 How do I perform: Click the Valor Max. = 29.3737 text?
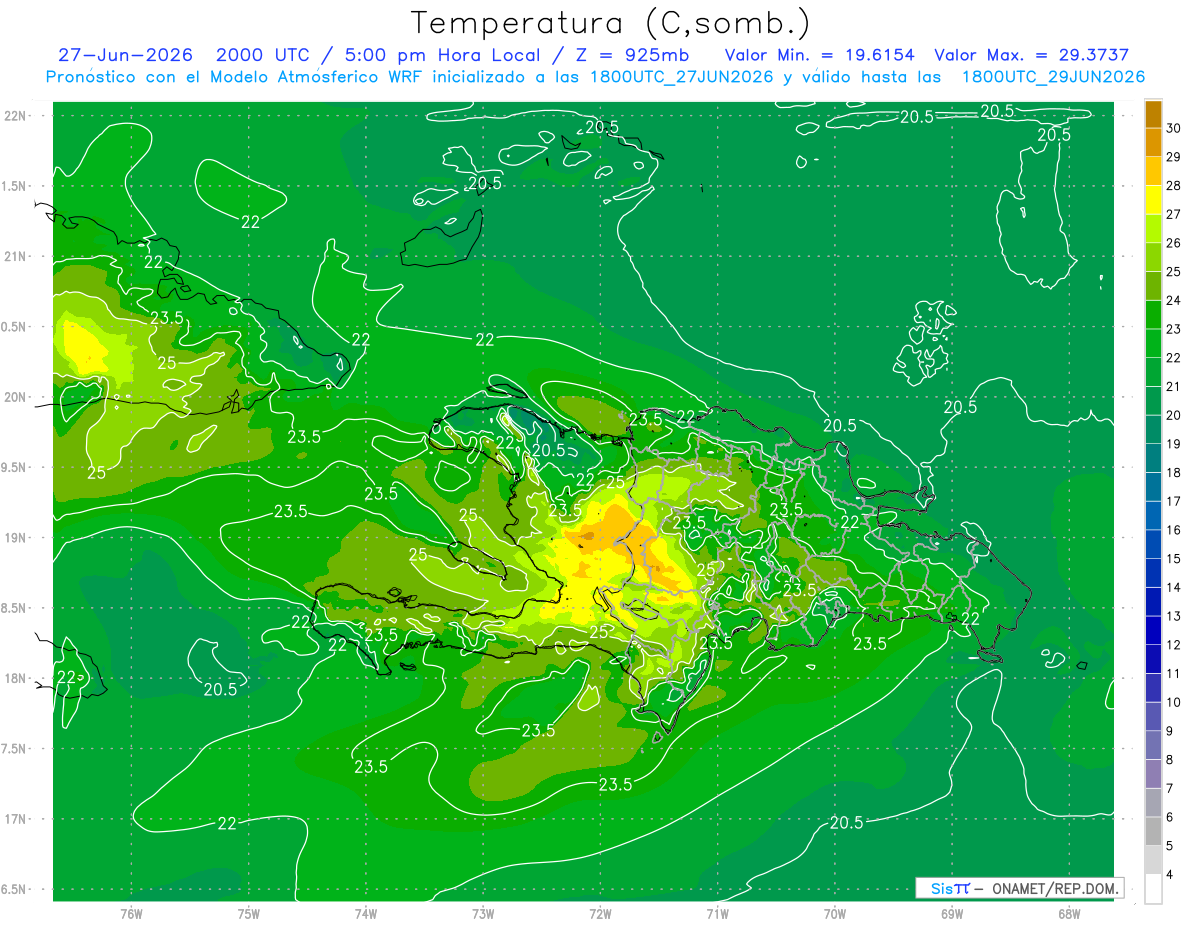(x=1032, y=55)
